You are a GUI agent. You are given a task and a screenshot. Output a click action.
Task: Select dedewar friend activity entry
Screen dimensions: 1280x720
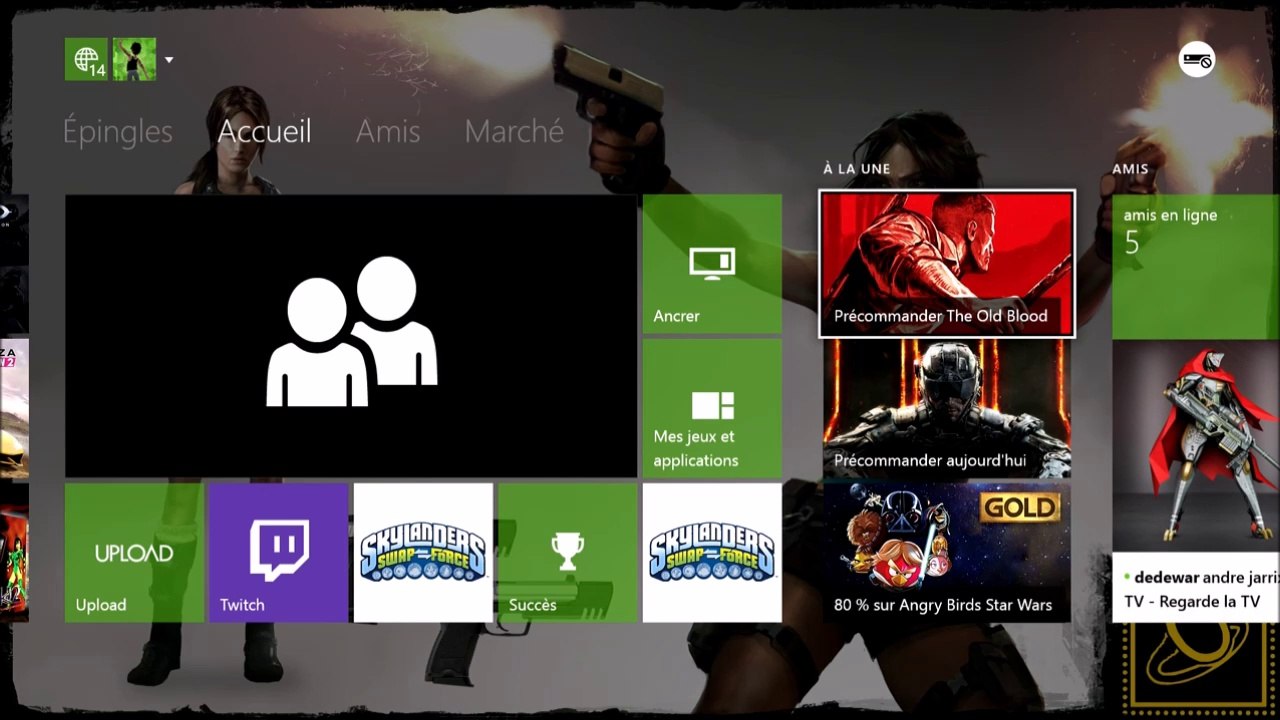[1196, 589]
